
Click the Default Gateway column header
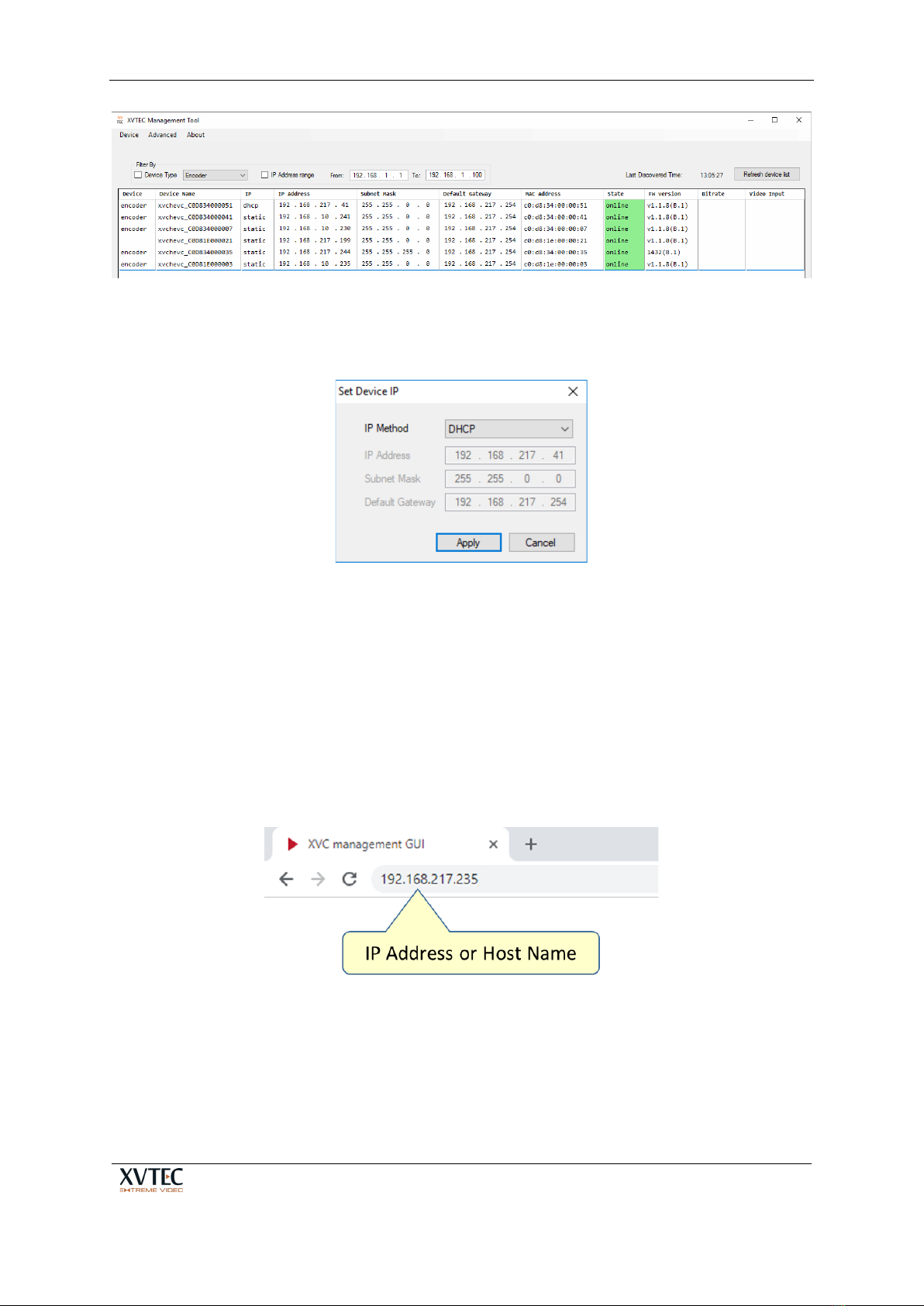tap(481, 194)
